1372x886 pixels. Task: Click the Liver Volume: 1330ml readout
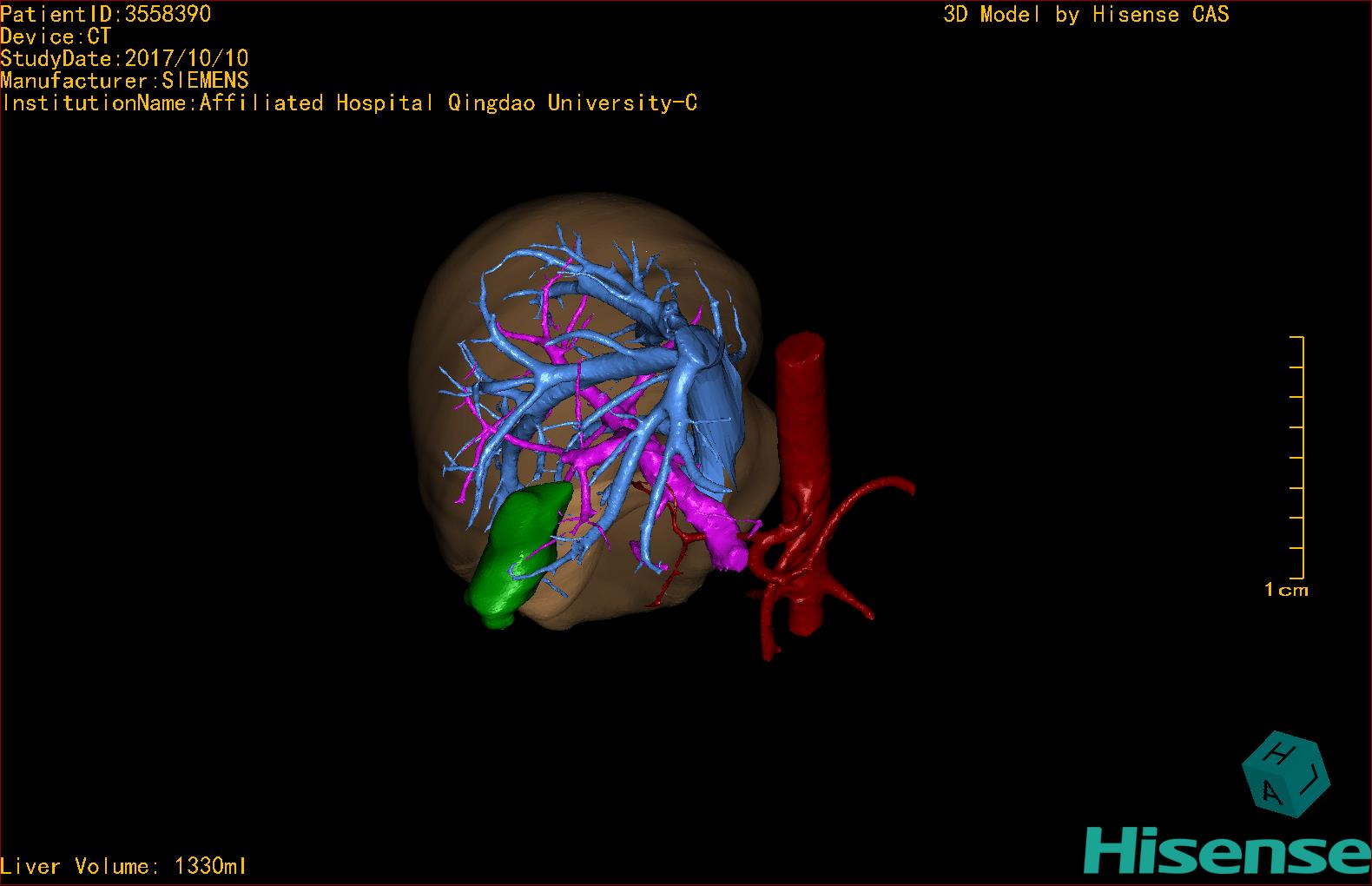click(123, 866)
